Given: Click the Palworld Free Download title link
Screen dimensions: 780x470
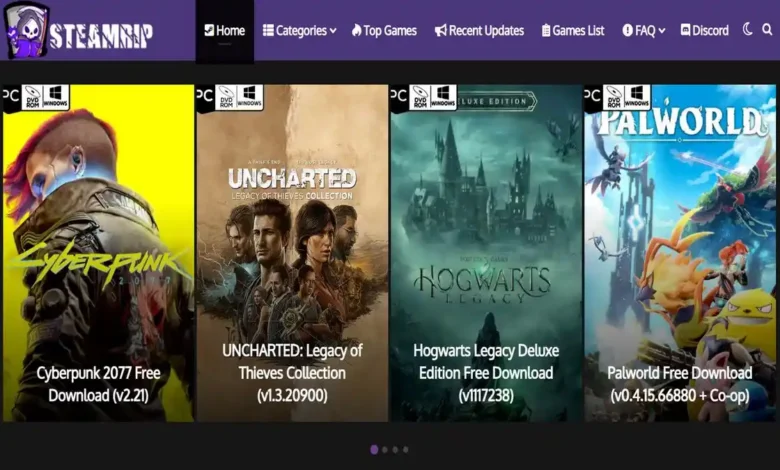Looking at the screenshot, I should (680, 384).
